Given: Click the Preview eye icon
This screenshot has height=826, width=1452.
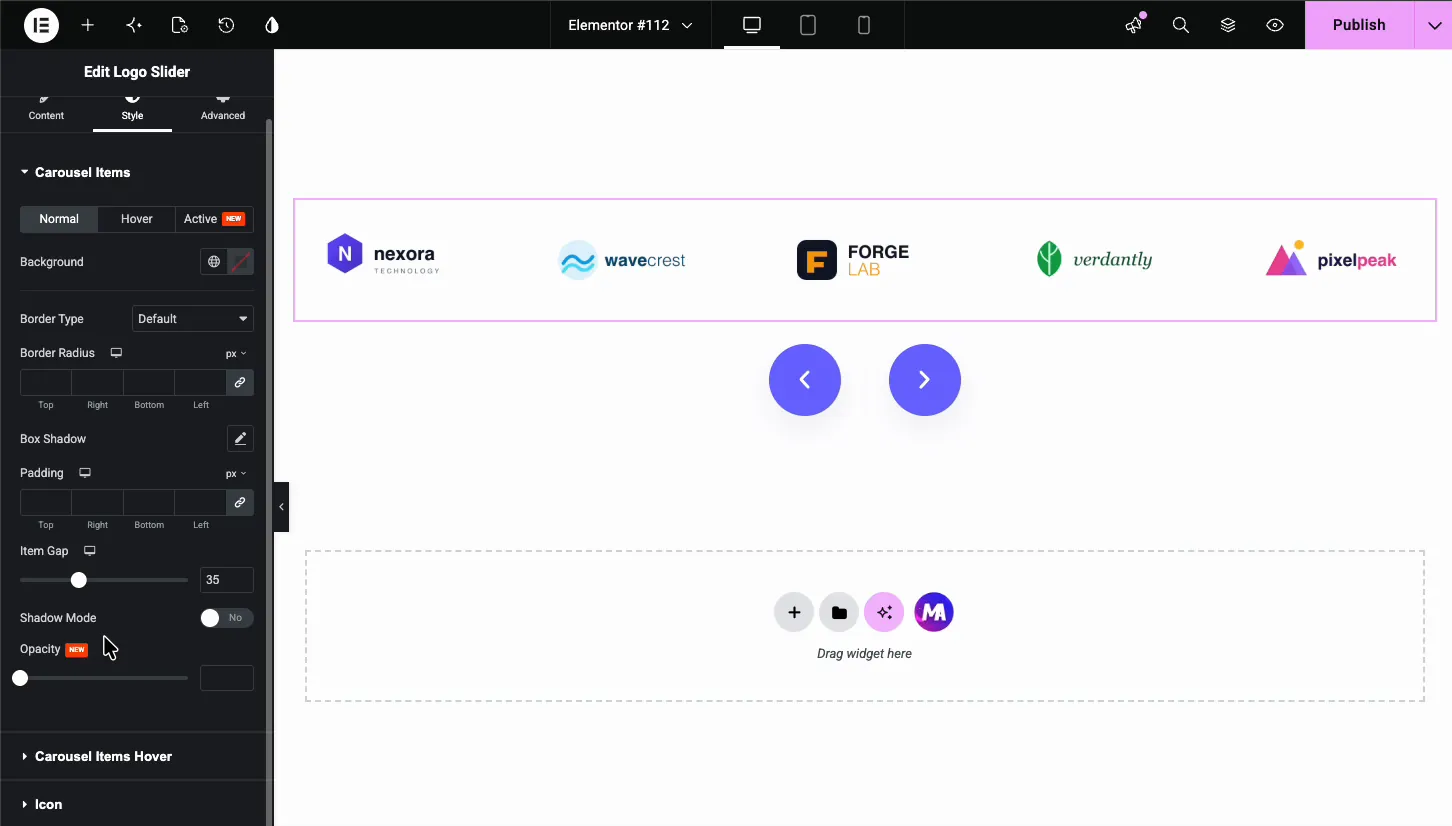Looking at the screenshot, I should [x=1275, y=25].
